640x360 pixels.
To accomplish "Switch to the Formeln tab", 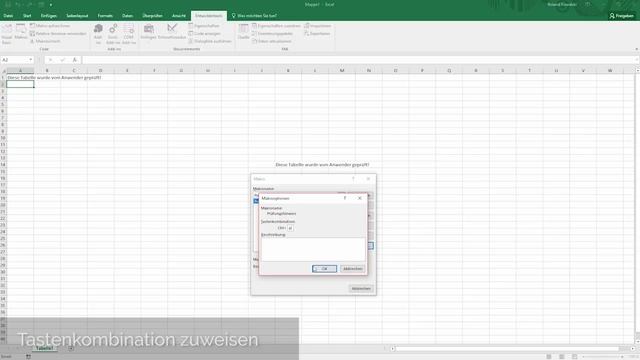I will [105, 16].
